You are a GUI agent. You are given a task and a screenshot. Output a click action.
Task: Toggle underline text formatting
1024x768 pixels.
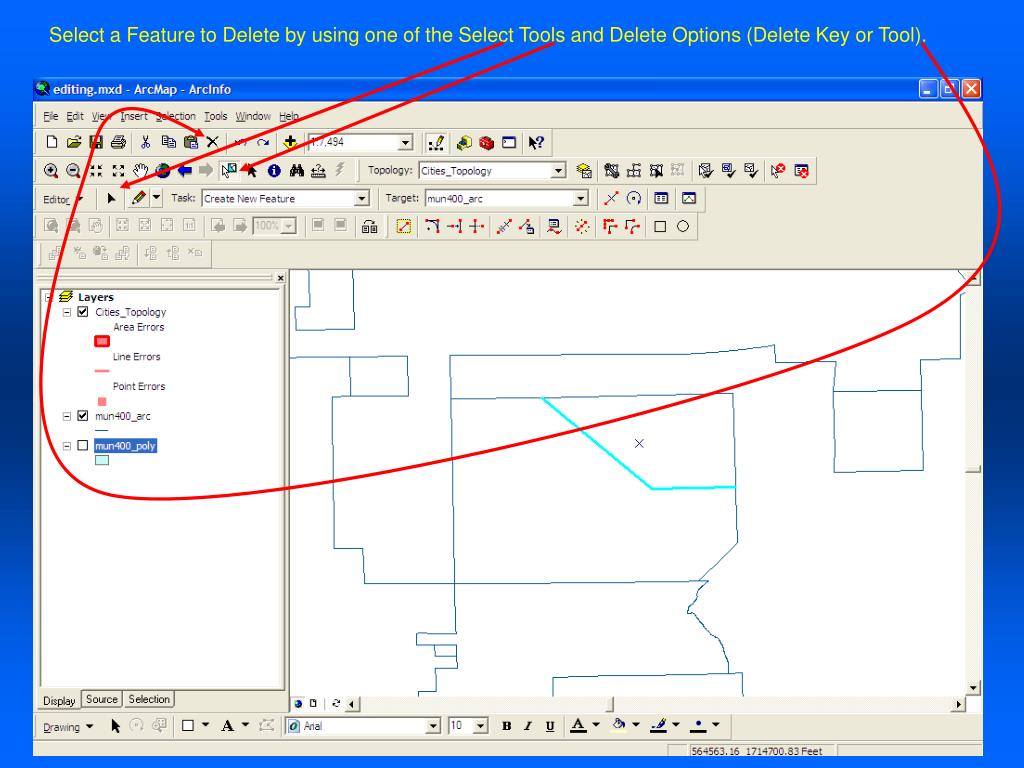550,726
